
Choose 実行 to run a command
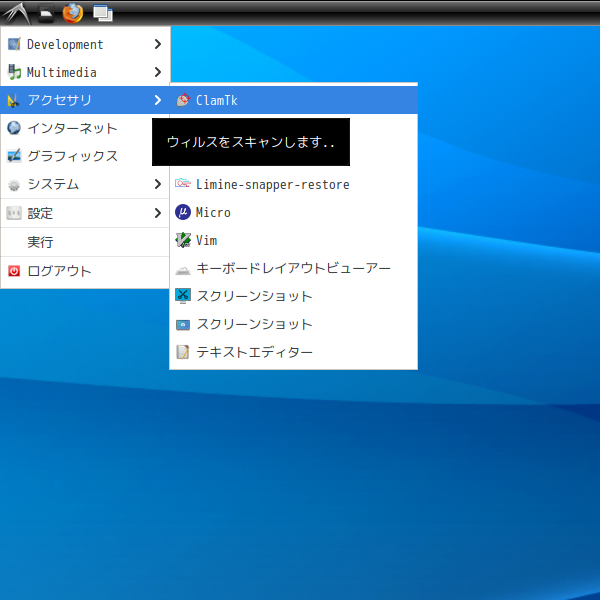[x=85, y=242]
